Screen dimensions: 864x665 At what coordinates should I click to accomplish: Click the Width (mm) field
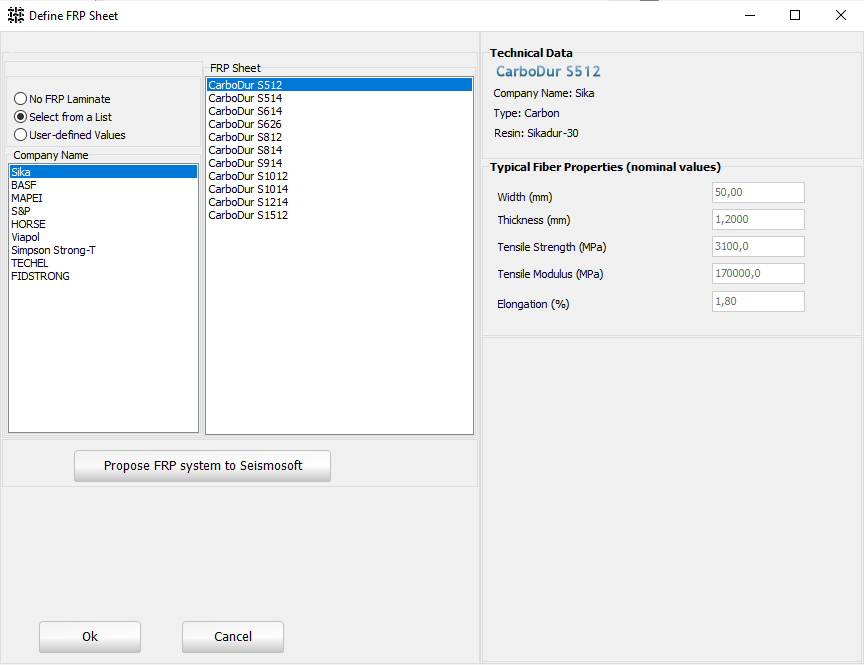click(758, 192)
